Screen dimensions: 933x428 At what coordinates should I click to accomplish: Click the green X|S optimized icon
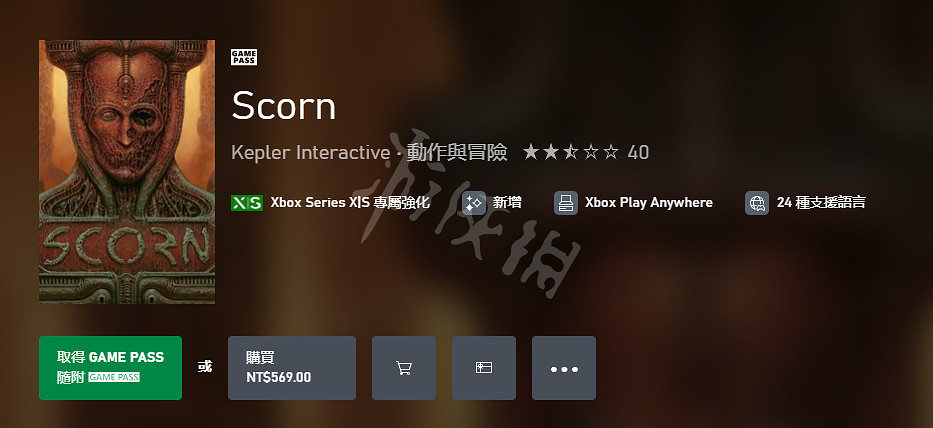coord(247,203)
